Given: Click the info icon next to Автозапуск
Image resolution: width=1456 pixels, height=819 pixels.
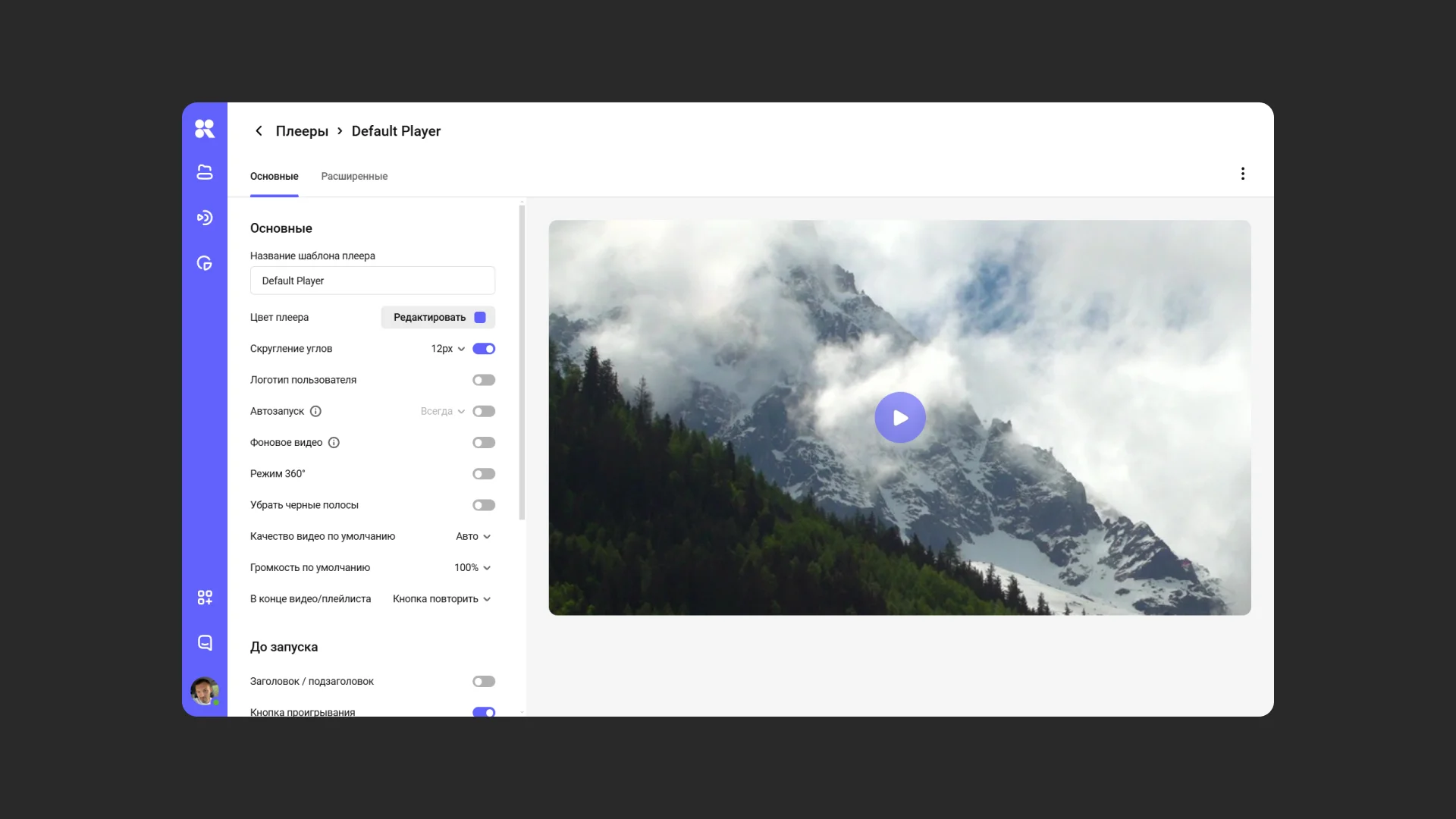Looking at the screenshot, I should pos(315,411).
